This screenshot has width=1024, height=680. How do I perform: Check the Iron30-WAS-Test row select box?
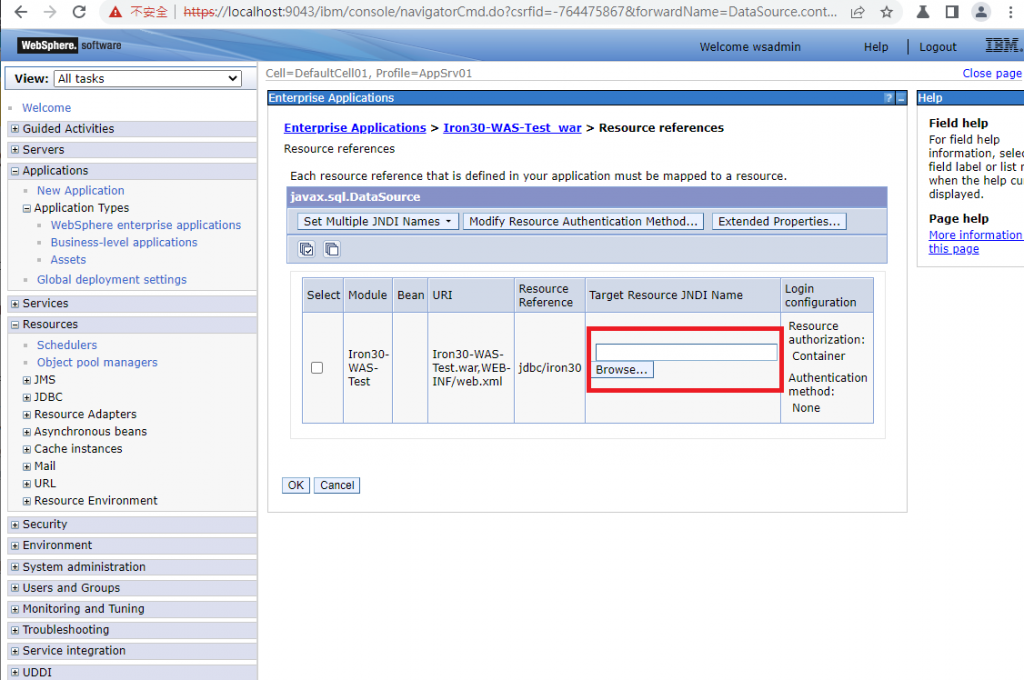click(x=317, y=368)
